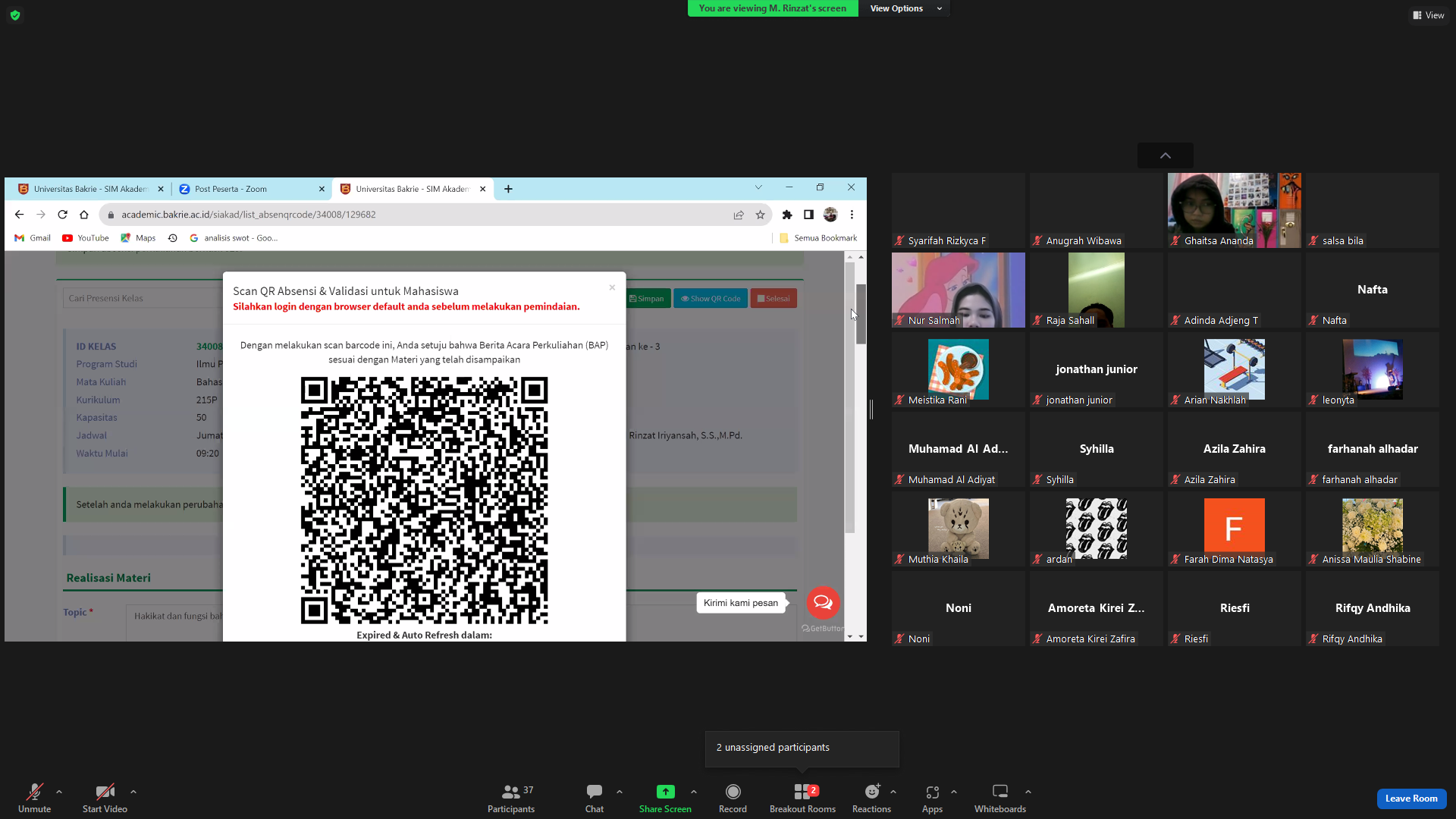The image size is (1456, 819).
Task: Close the QR Absensi dialog
Action: tap(612, 287)
